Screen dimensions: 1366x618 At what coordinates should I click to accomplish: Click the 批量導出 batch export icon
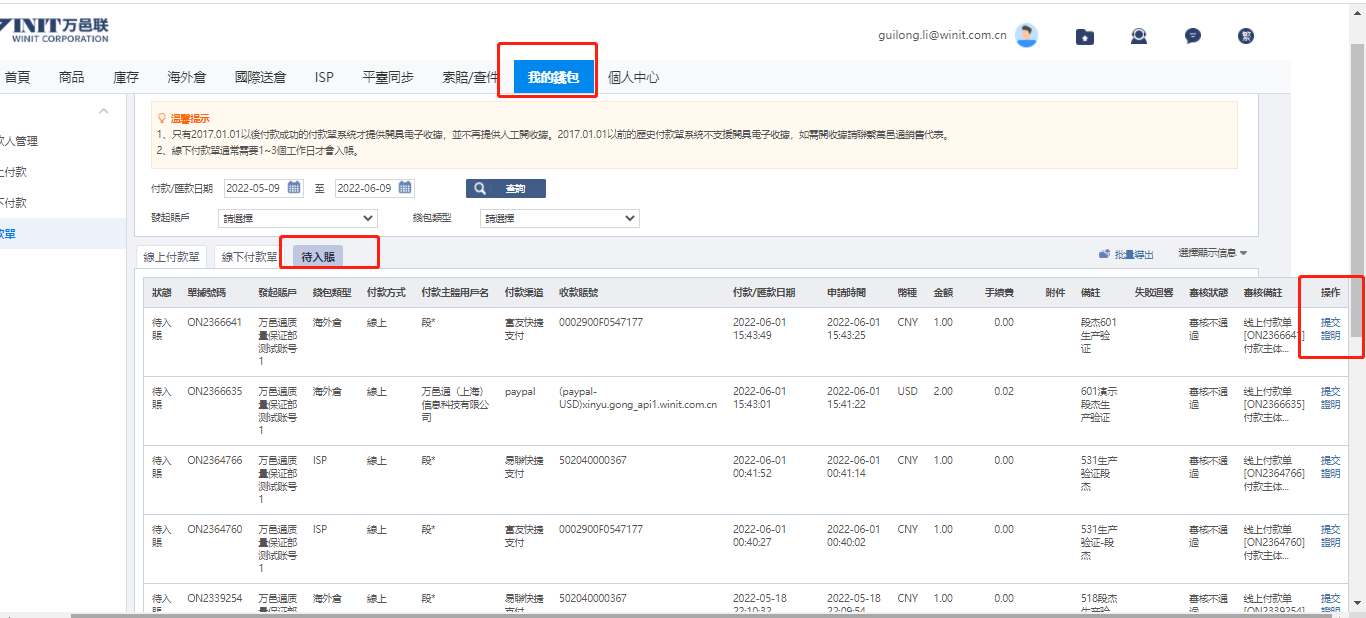(1104, 255)
